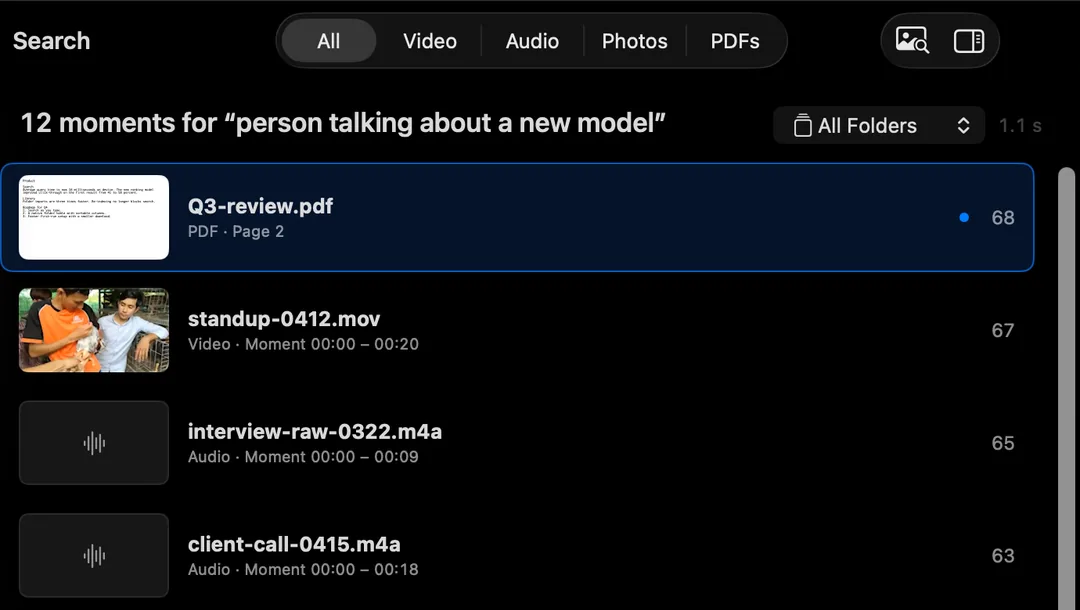Open the standup-0412.mov video thumbnail

pos(94,330)
